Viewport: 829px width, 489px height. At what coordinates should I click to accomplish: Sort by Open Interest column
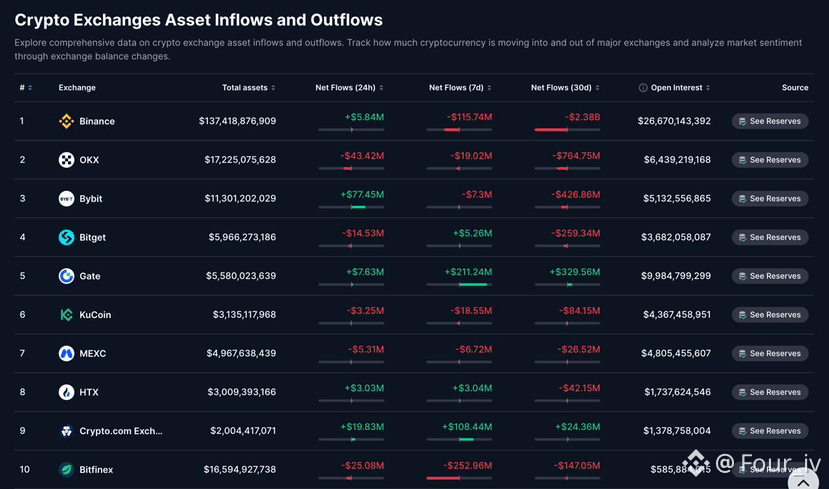click(708, 88)
